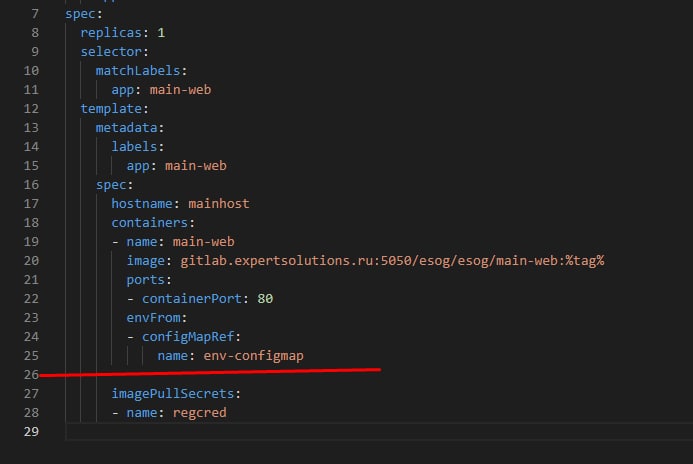
Task: Click the 'labels' key
Action: coord(134,147)
